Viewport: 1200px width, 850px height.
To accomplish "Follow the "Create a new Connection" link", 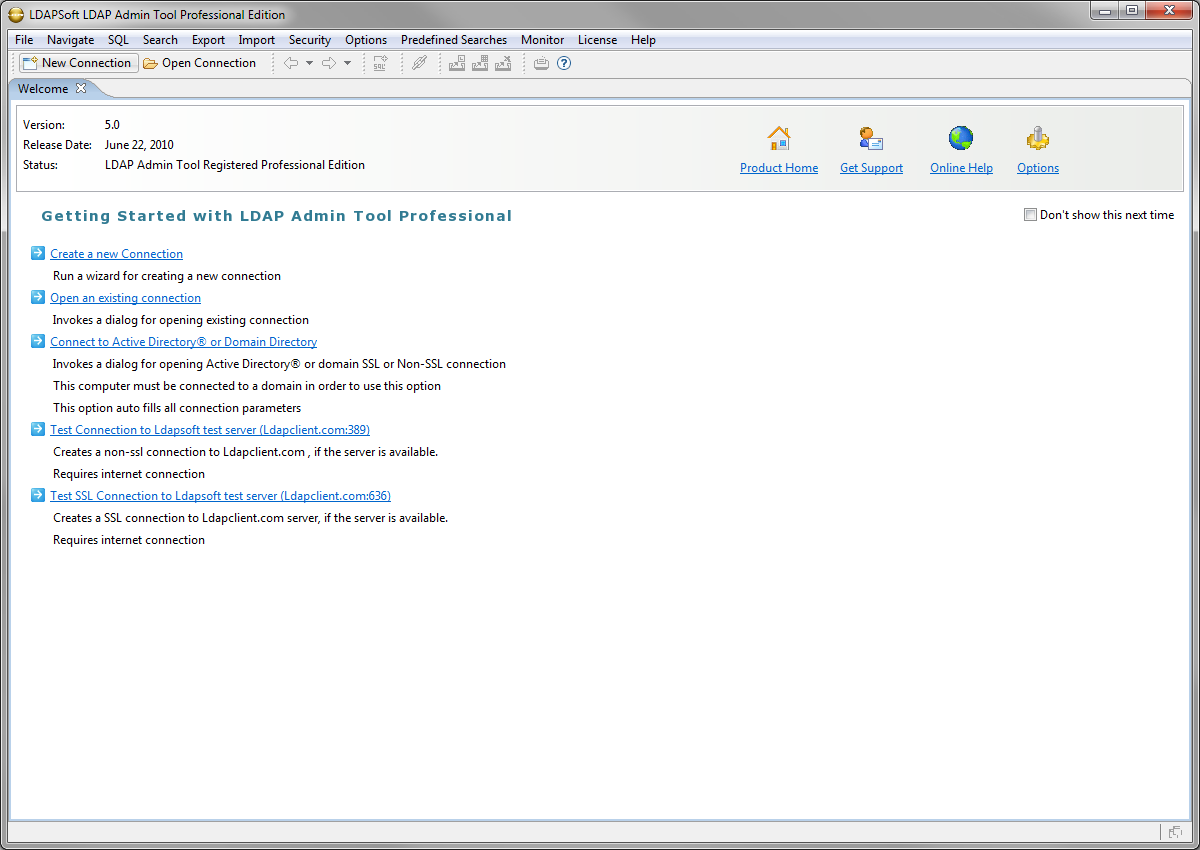I will 116,254.
